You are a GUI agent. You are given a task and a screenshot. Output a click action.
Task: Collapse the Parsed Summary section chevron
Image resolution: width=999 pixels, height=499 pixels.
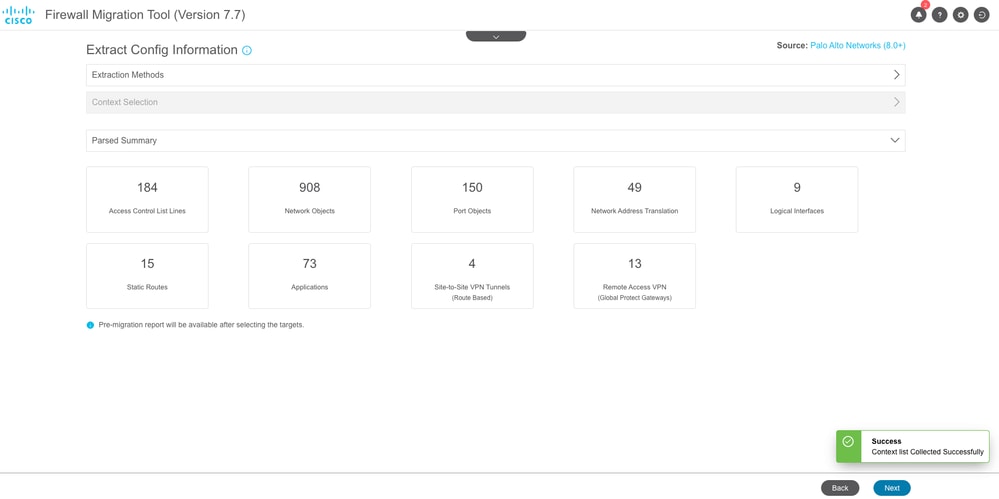(x=896, y=140)
